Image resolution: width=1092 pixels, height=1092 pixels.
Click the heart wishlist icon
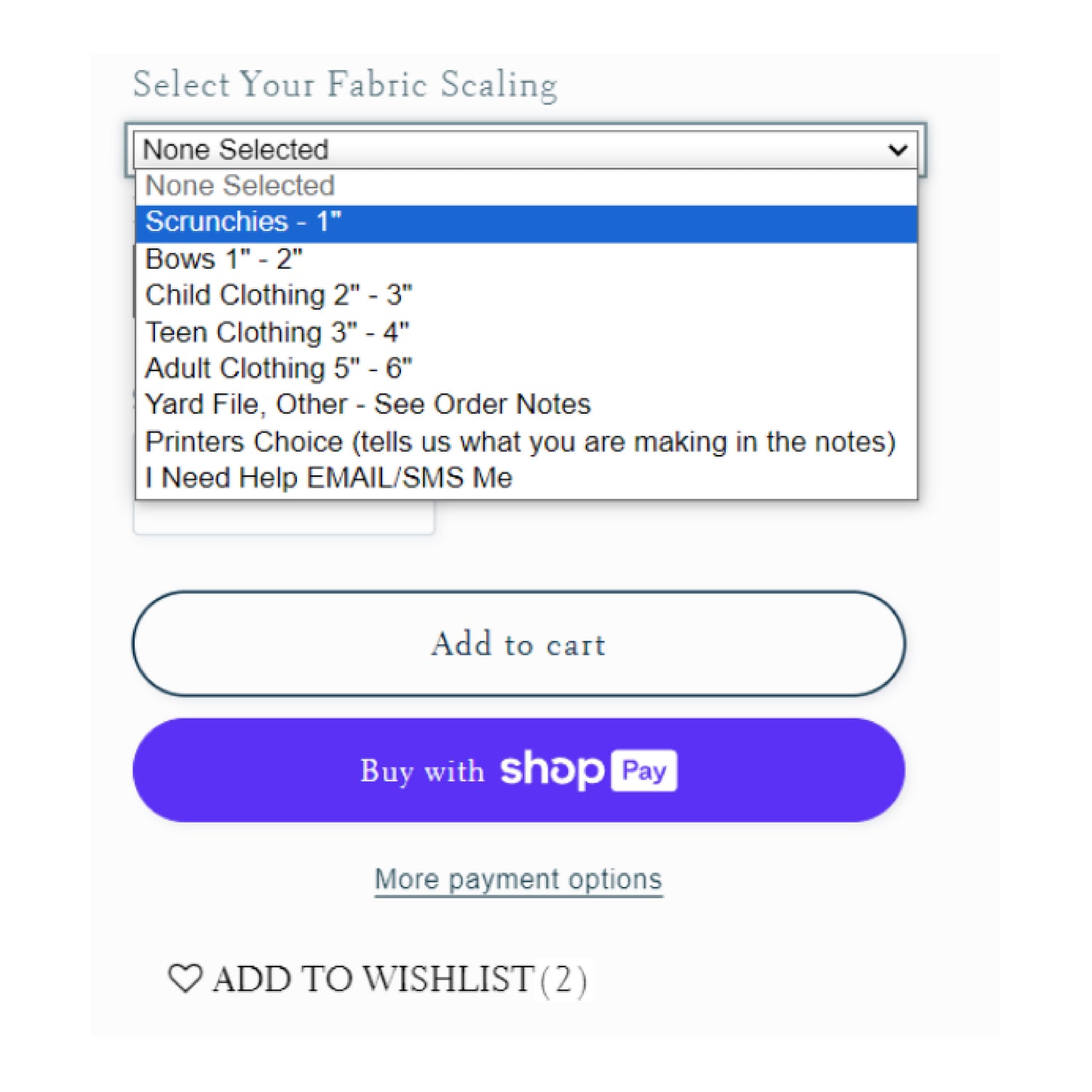pyautogui.click(x=185, y=978)
